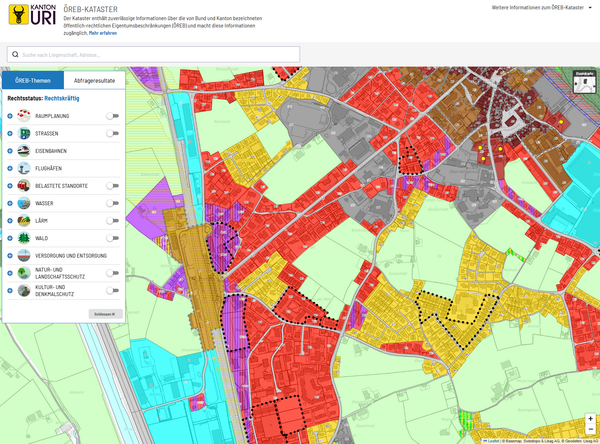Open Weitere Informationen zum ÖREB-Kataster dropdown
This screenshot has width=600, height=444.
pos(541,7)
